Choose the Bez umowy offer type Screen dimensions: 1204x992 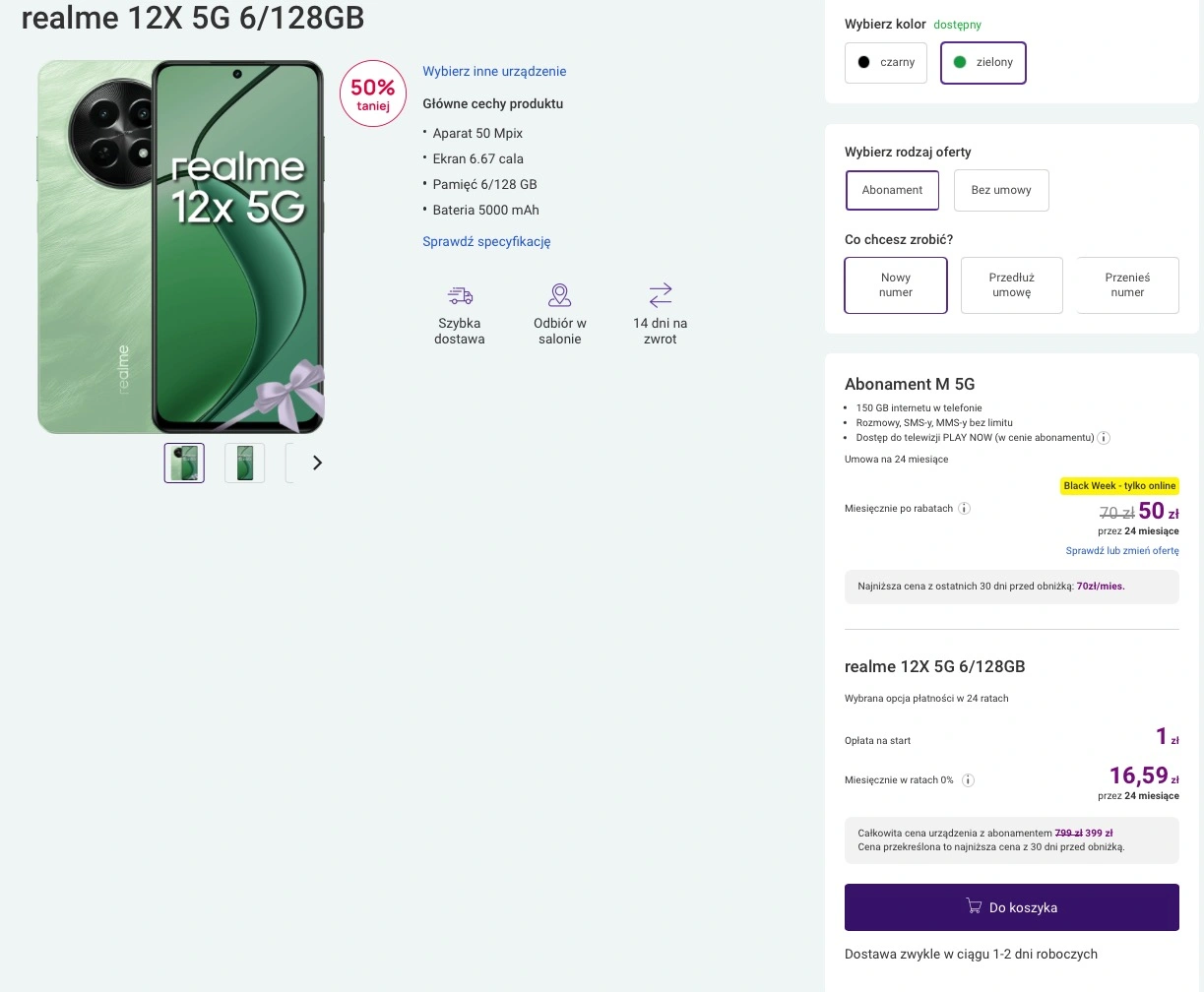click(1000, 190)
